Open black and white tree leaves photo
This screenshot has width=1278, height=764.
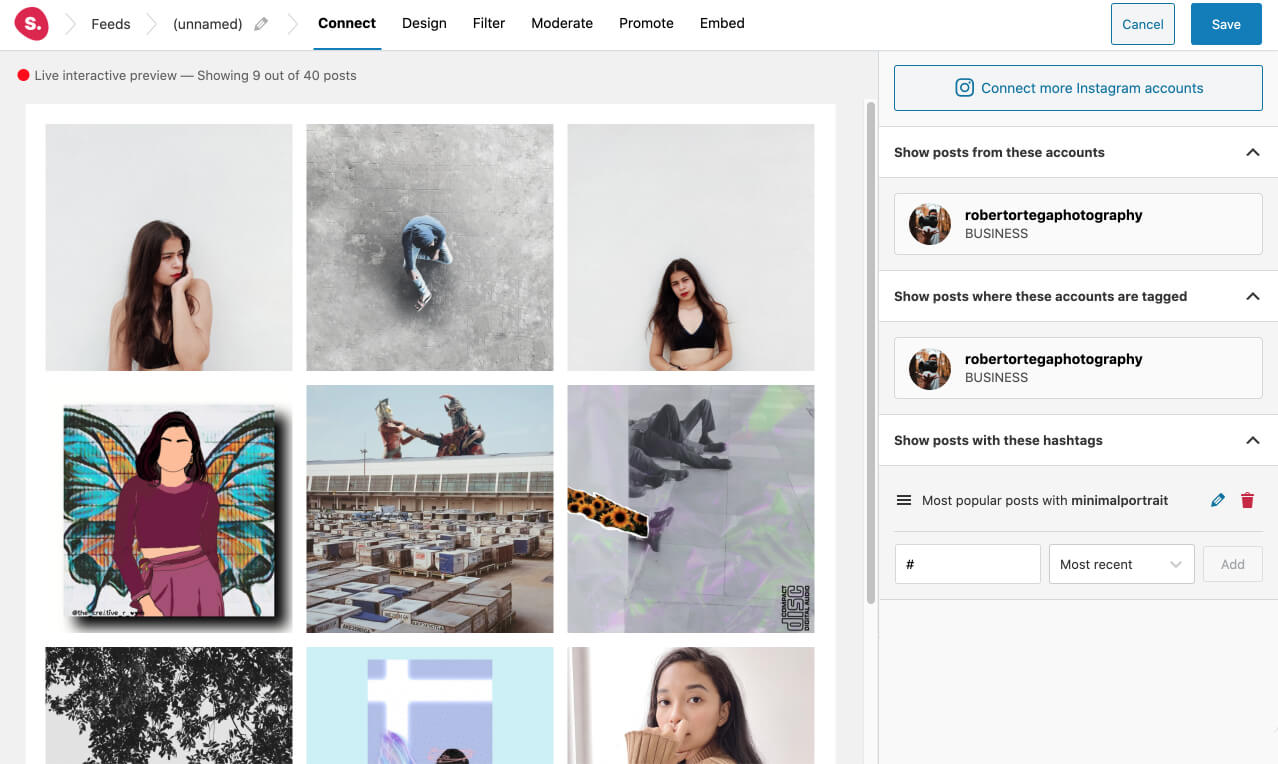point(169,705)
